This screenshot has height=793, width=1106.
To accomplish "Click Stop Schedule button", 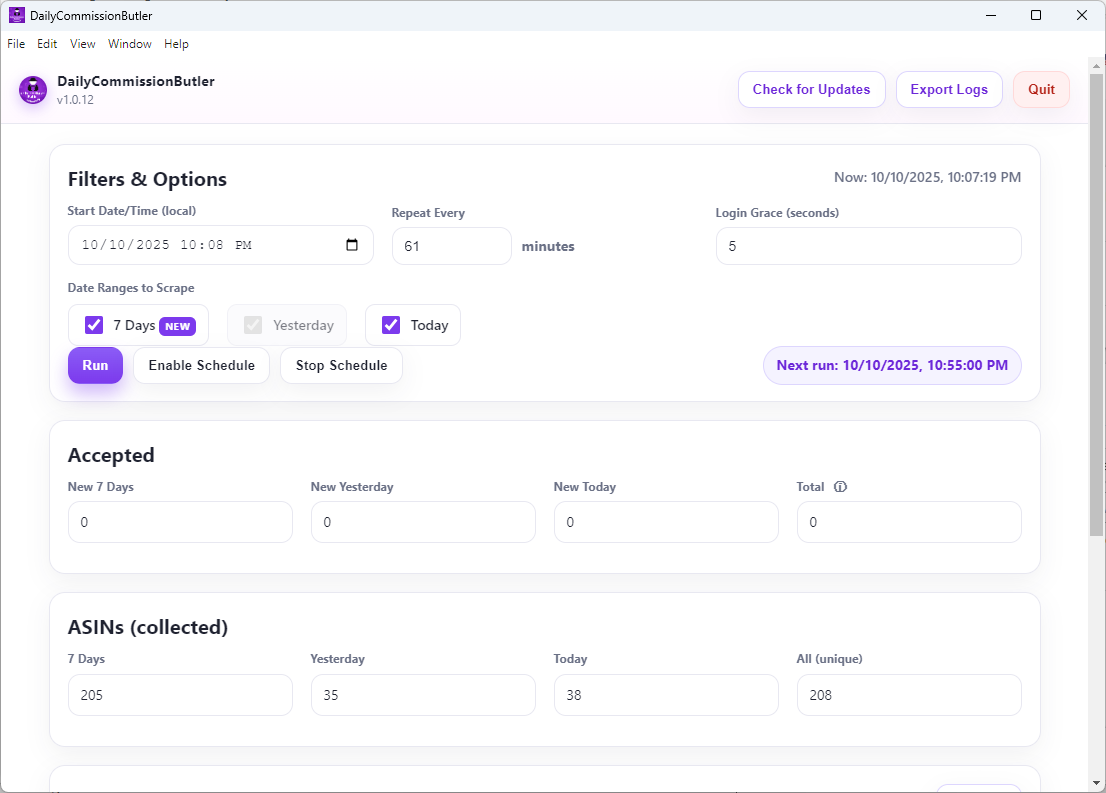I will [341, 365].
